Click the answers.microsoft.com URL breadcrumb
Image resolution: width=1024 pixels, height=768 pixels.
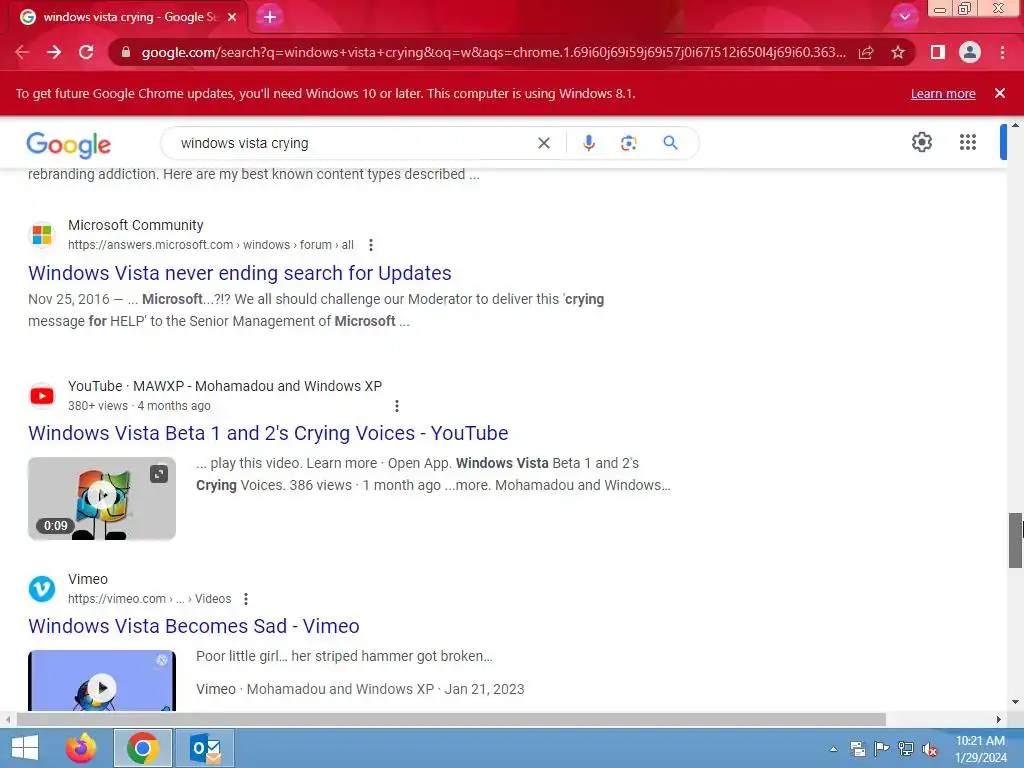(211, 245)
